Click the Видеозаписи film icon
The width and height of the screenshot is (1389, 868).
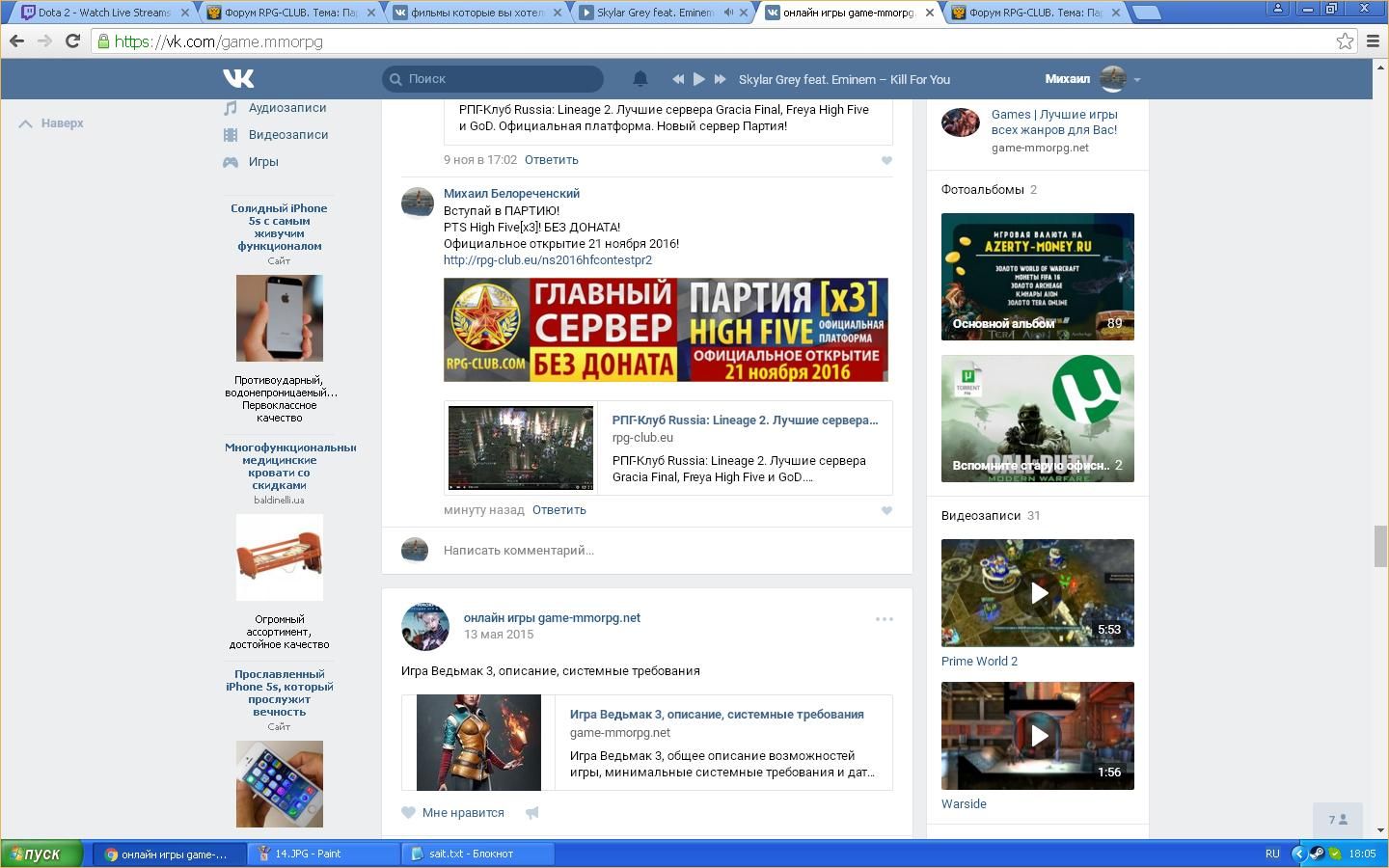(x=231, y=135)
